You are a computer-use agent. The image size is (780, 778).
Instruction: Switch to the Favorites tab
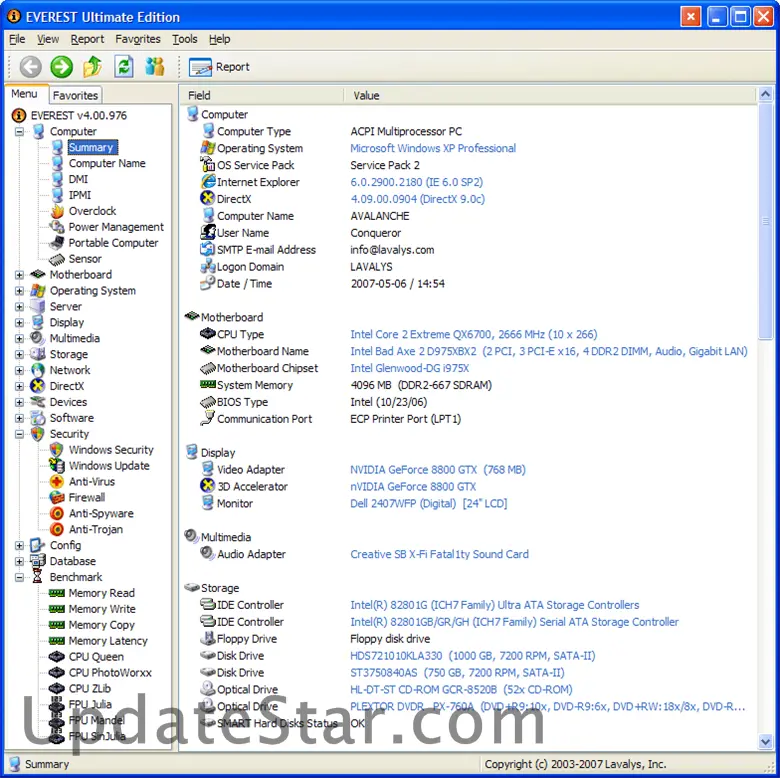(x=75, y=95)
